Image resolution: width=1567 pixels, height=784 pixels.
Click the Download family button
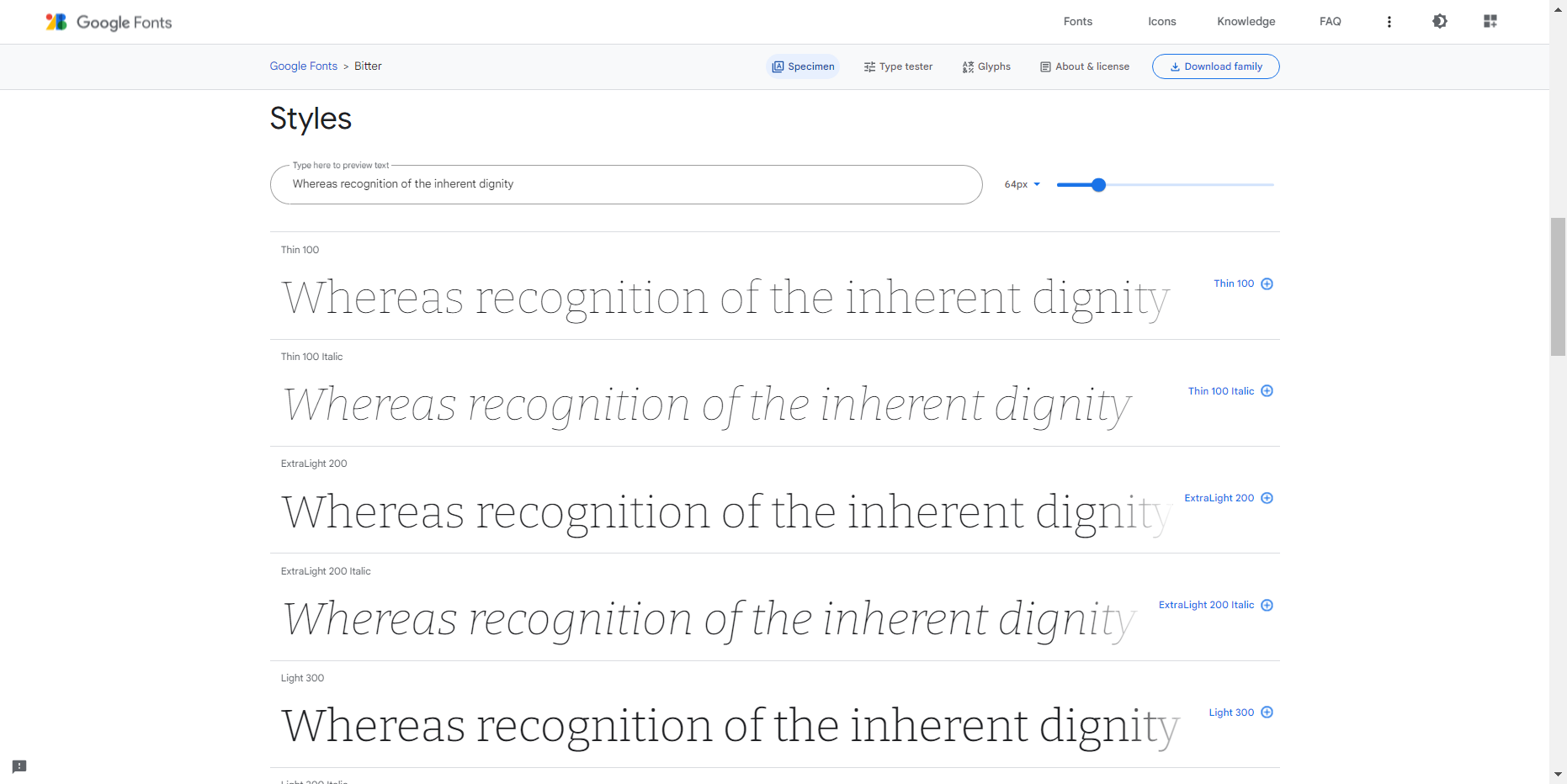1215,66
